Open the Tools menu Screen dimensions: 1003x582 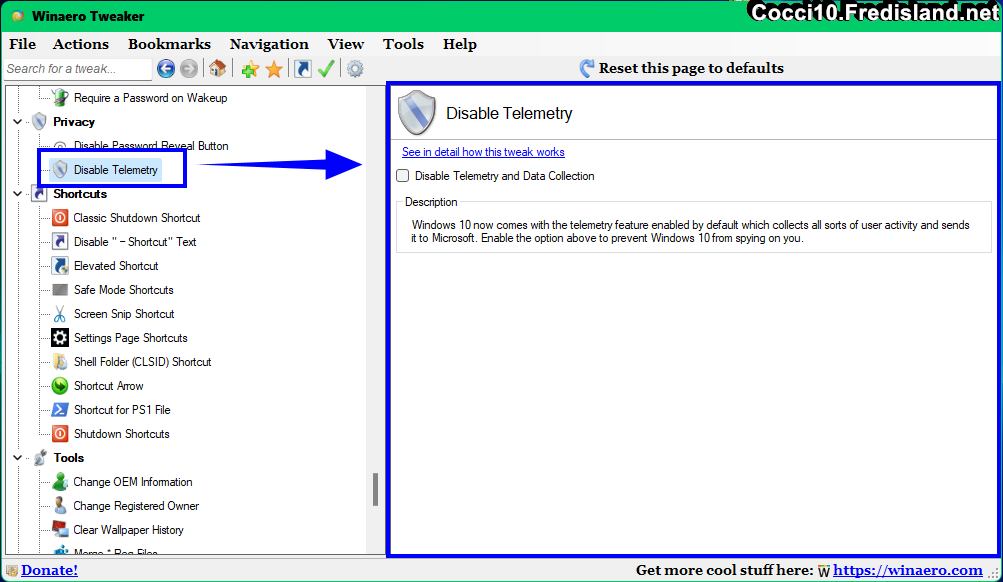[x=403, y=44]
